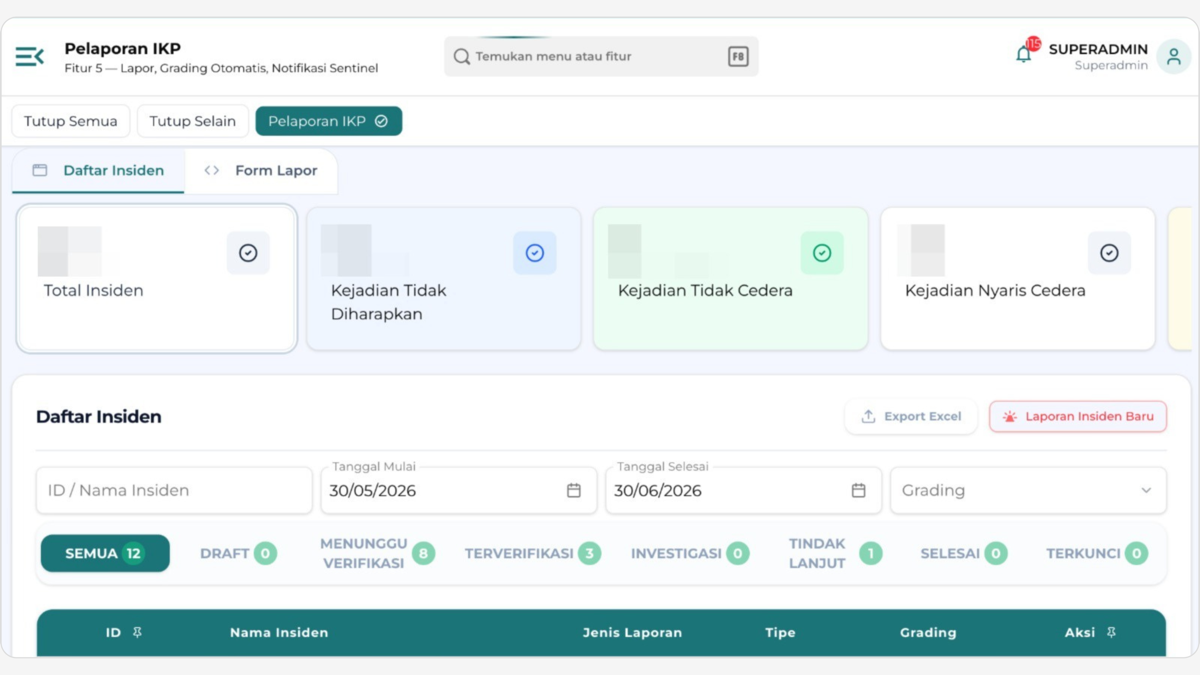The width and height of the screenshot is (1200, 675).
Task: Focus the ID / Nama Insiden field
Action: click(x=174, y=491)
